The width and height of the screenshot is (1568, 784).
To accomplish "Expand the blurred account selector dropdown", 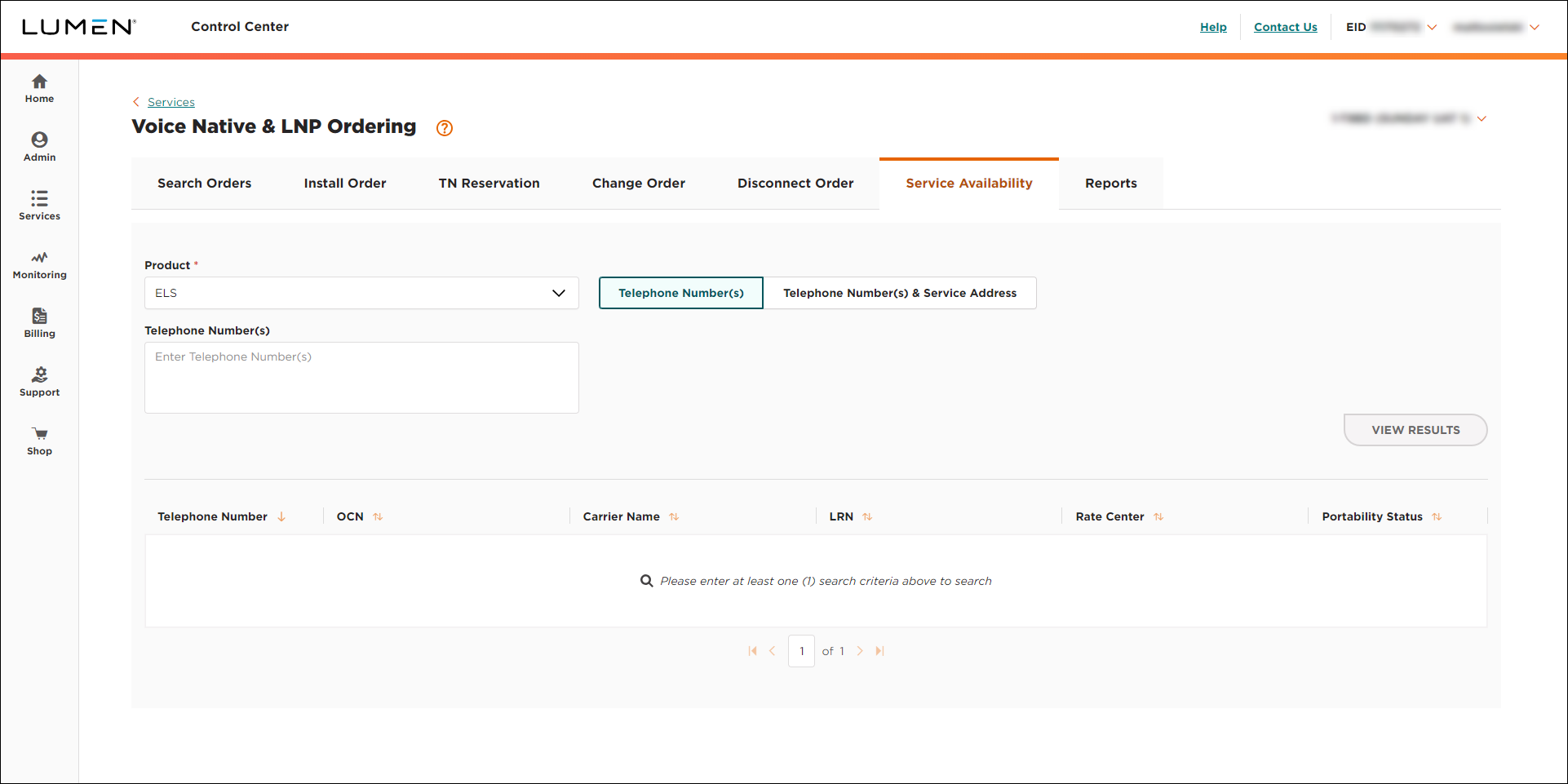I will [1482, 118].
